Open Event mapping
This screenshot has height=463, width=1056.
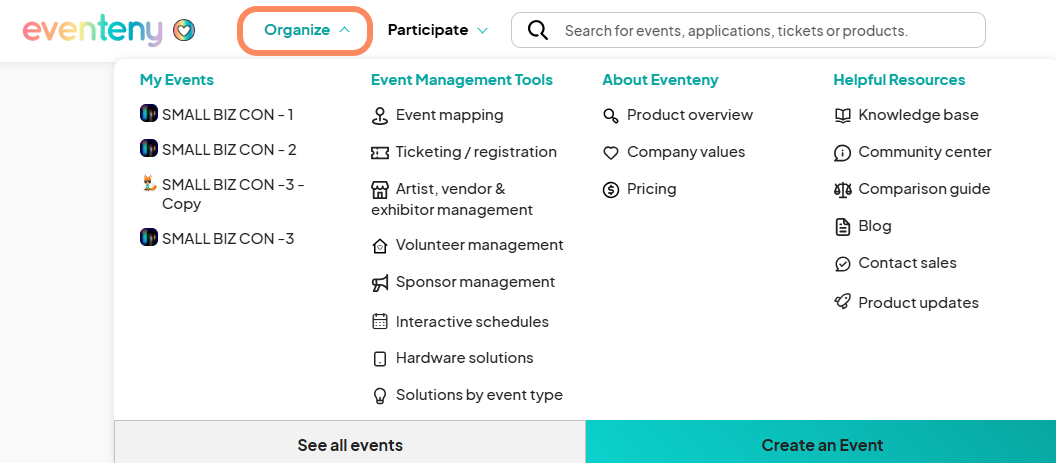(449, 115)
